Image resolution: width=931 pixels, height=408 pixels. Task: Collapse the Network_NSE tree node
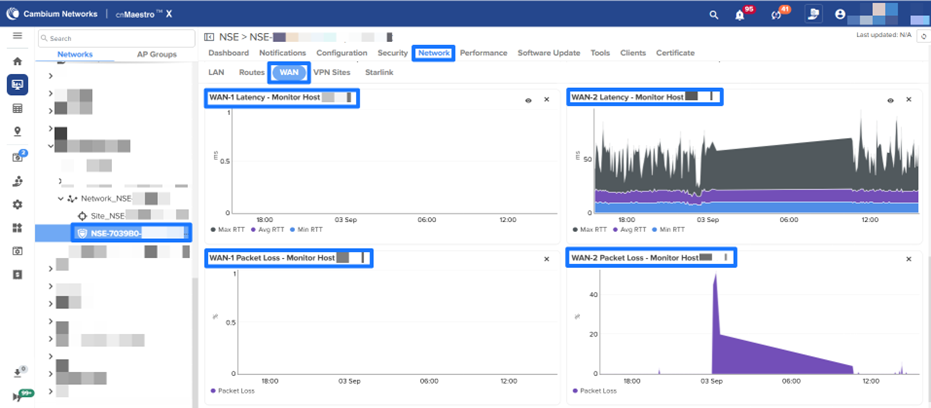point(60,199)
